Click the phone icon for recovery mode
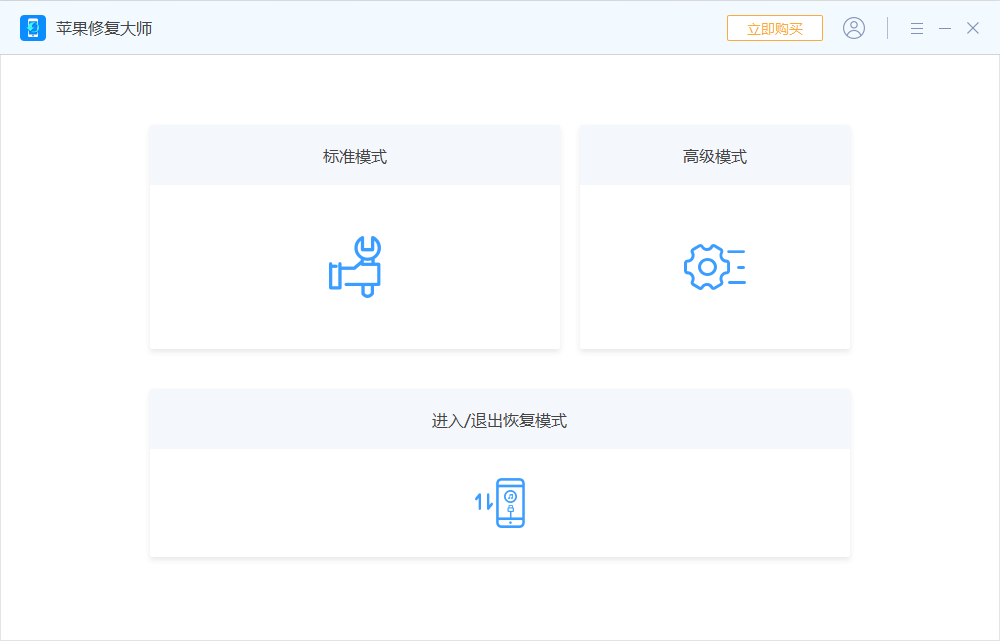The width and height of the screenshot is (1000, 641). (x=510, y=503)
